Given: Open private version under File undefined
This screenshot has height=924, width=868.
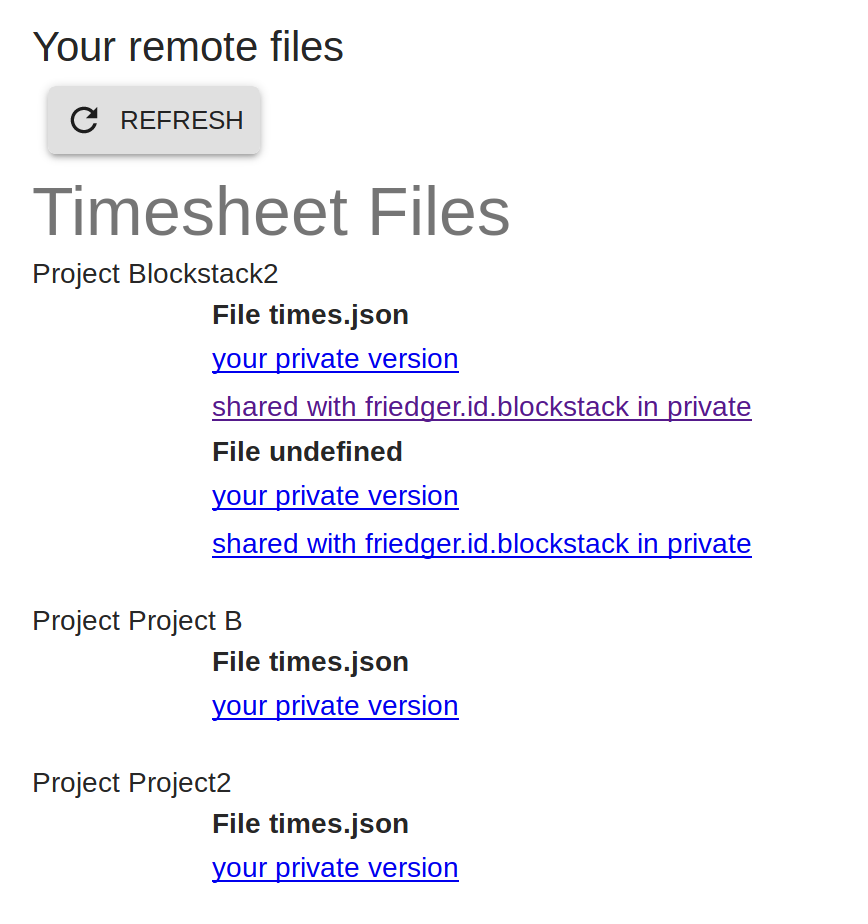Looking at the screenshot, I should 335,496.
